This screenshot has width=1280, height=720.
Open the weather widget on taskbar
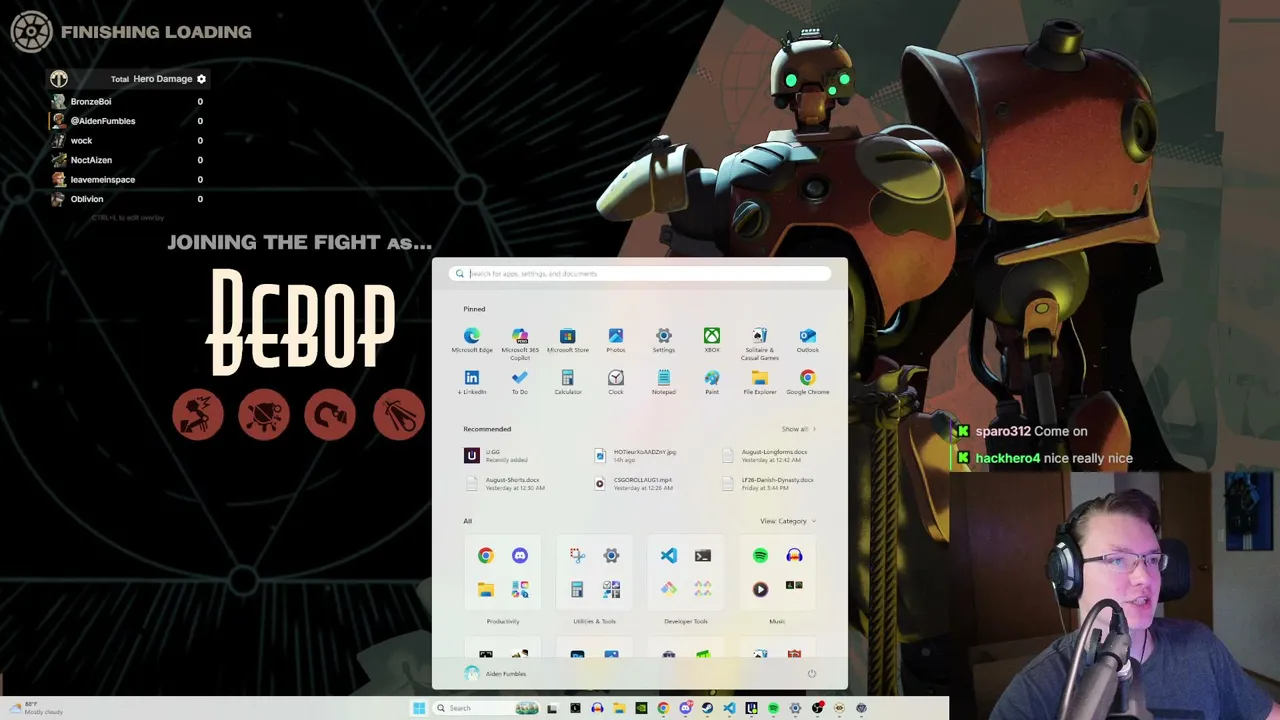[x=36, y=708]
